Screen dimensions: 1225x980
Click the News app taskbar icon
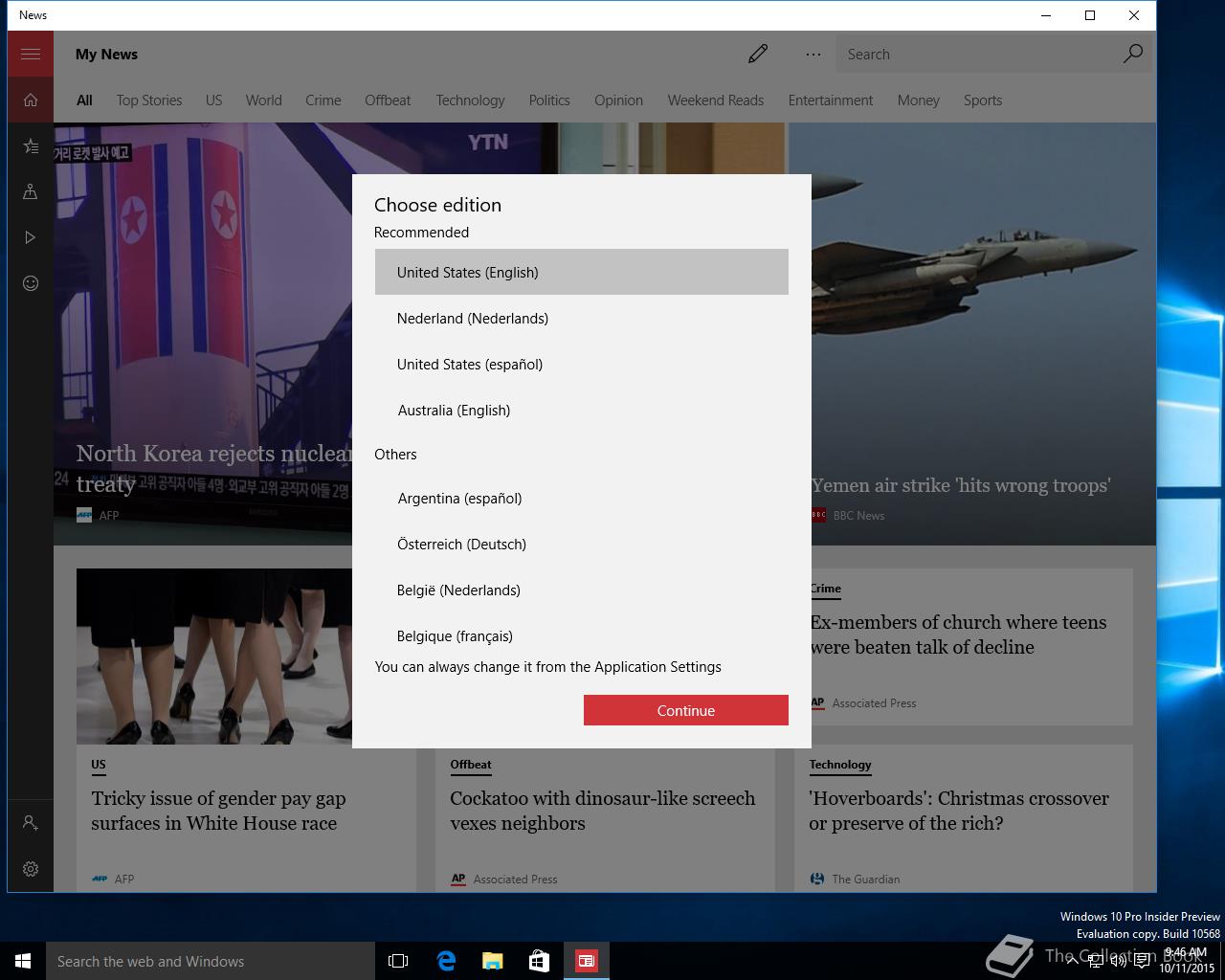(587, 961)
